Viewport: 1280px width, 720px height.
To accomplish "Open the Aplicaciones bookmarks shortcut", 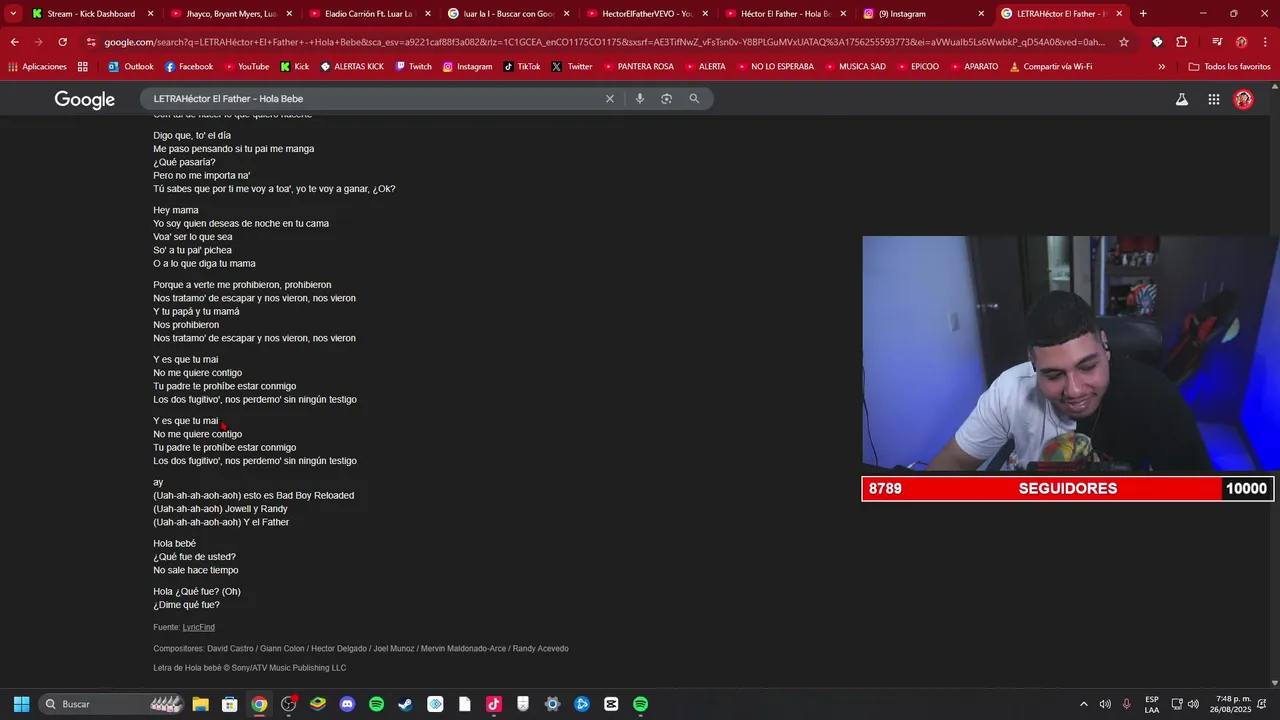I will [x=37, y=66].
